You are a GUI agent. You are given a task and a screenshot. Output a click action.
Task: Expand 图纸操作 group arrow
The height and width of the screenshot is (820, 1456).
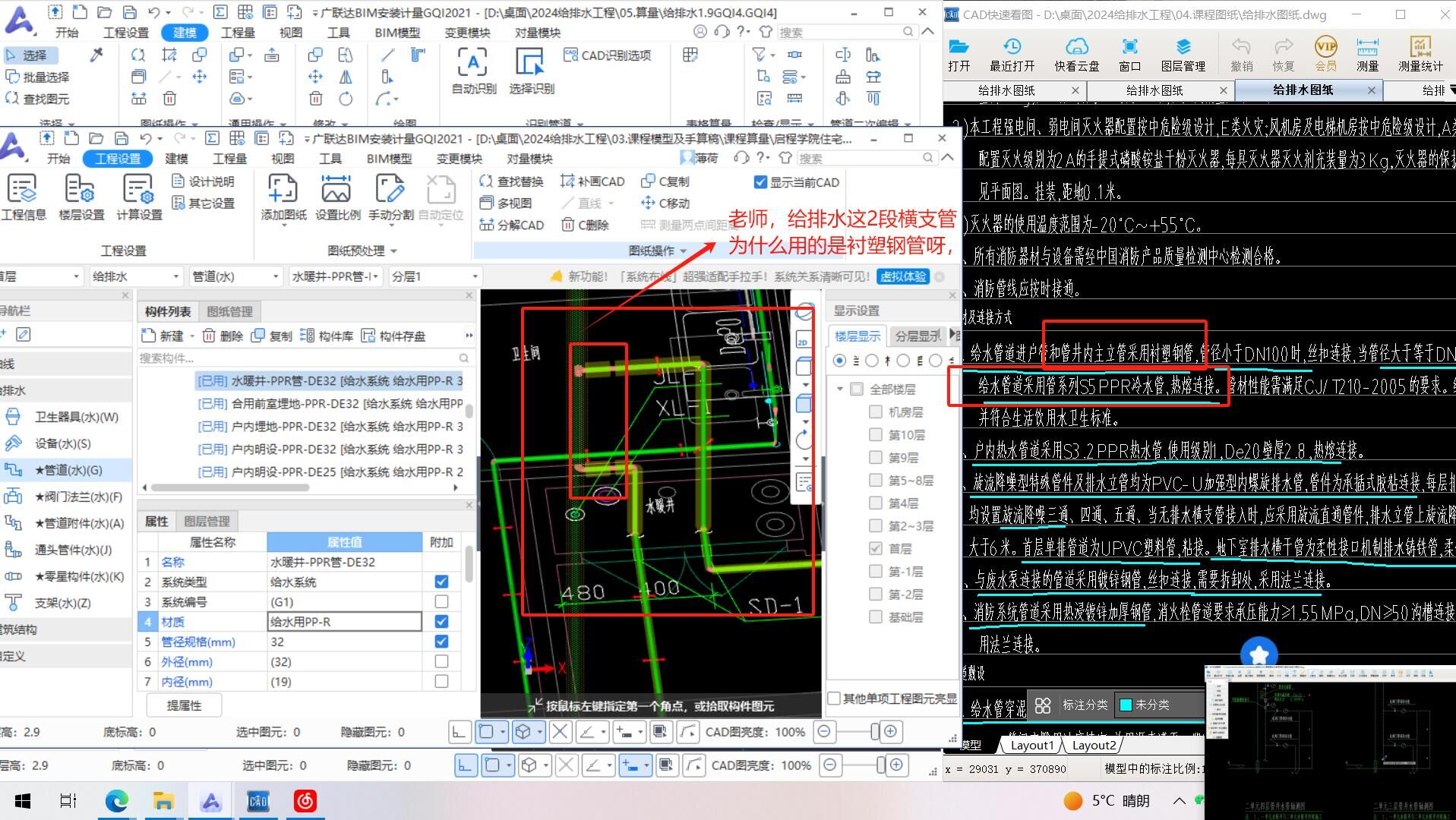coord(684,251)
